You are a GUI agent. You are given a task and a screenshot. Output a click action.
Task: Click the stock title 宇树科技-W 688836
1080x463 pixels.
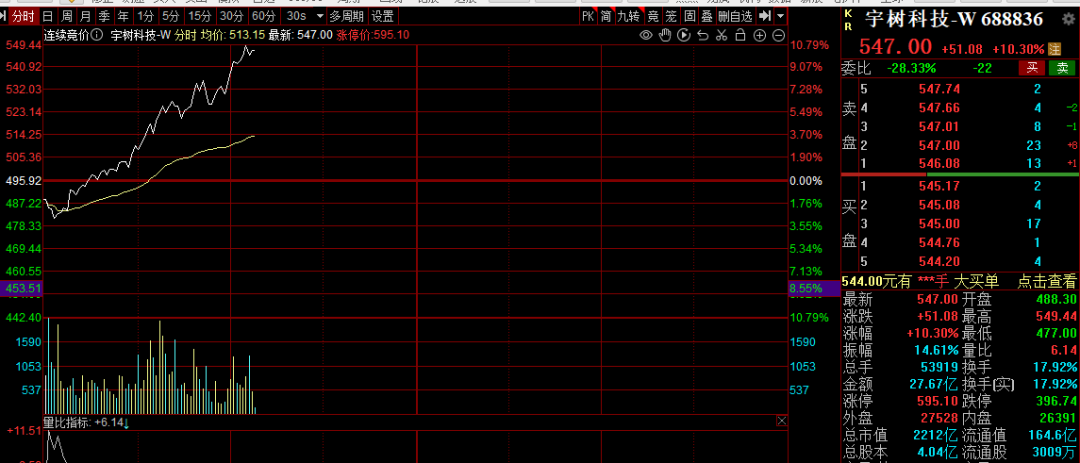(x=953, y=20)
